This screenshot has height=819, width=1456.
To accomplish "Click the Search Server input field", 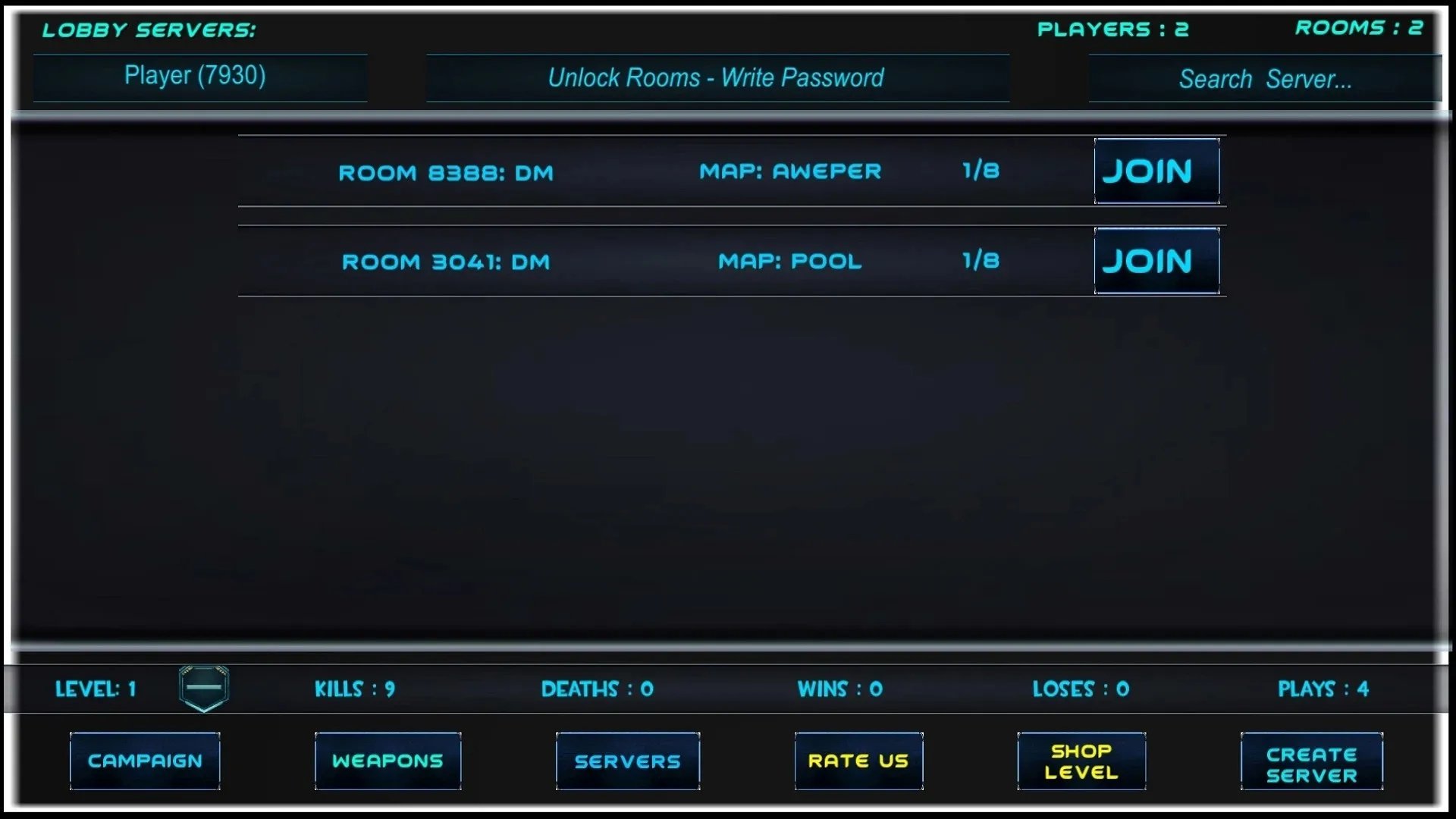I will coord(1264,78).
